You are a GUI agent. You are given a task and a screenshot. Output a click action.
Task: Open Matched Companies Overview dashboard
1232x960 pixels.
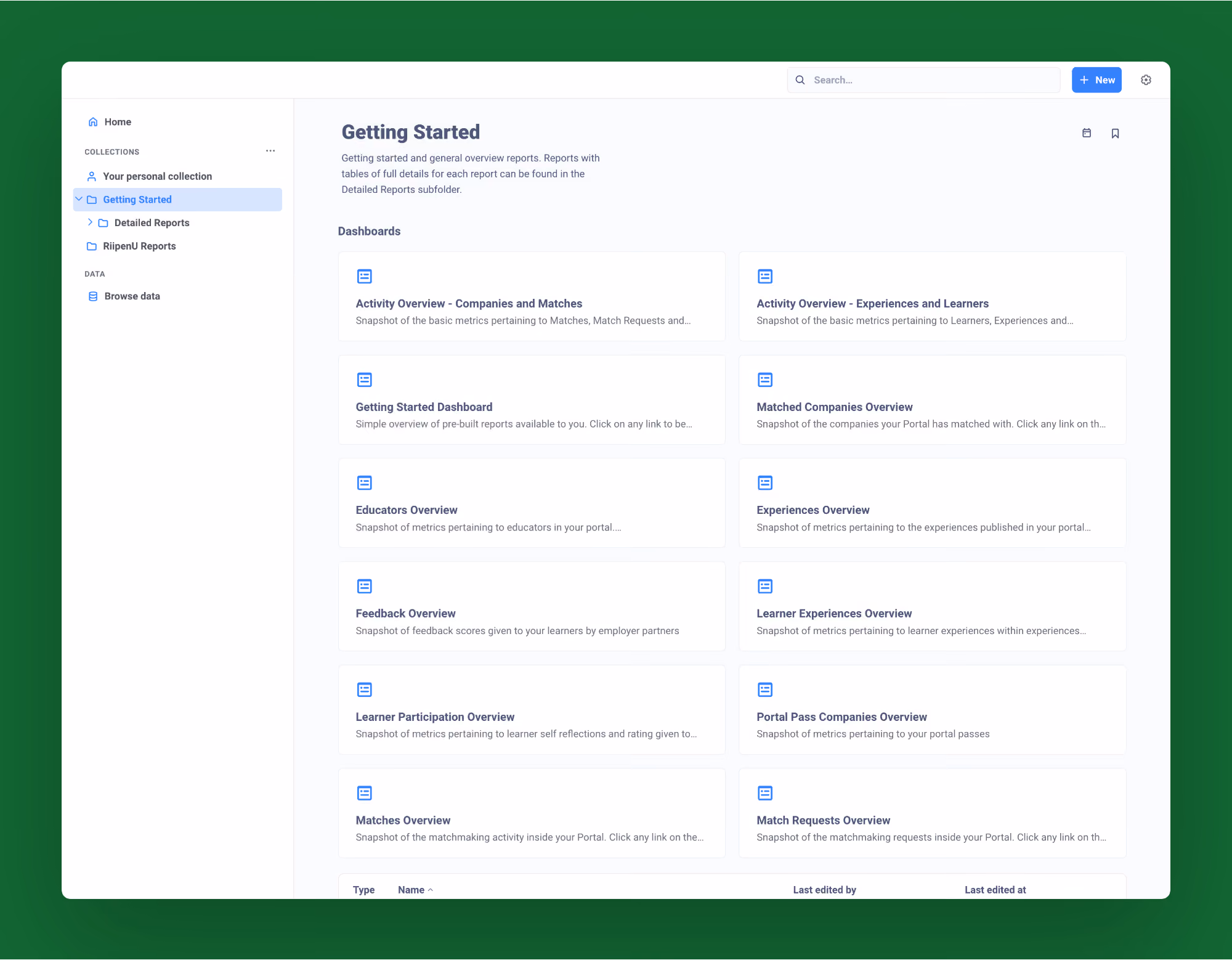click(x=933, y=400)
